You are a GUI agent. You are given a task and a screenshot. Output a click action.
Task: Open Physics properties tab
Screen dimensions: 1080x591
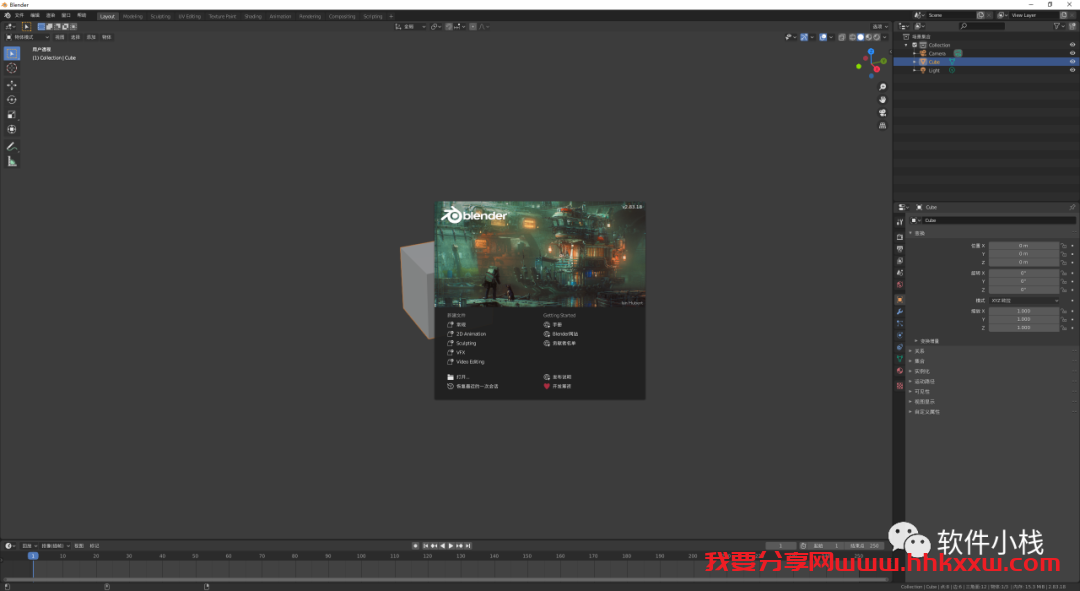tap(900, 335)
